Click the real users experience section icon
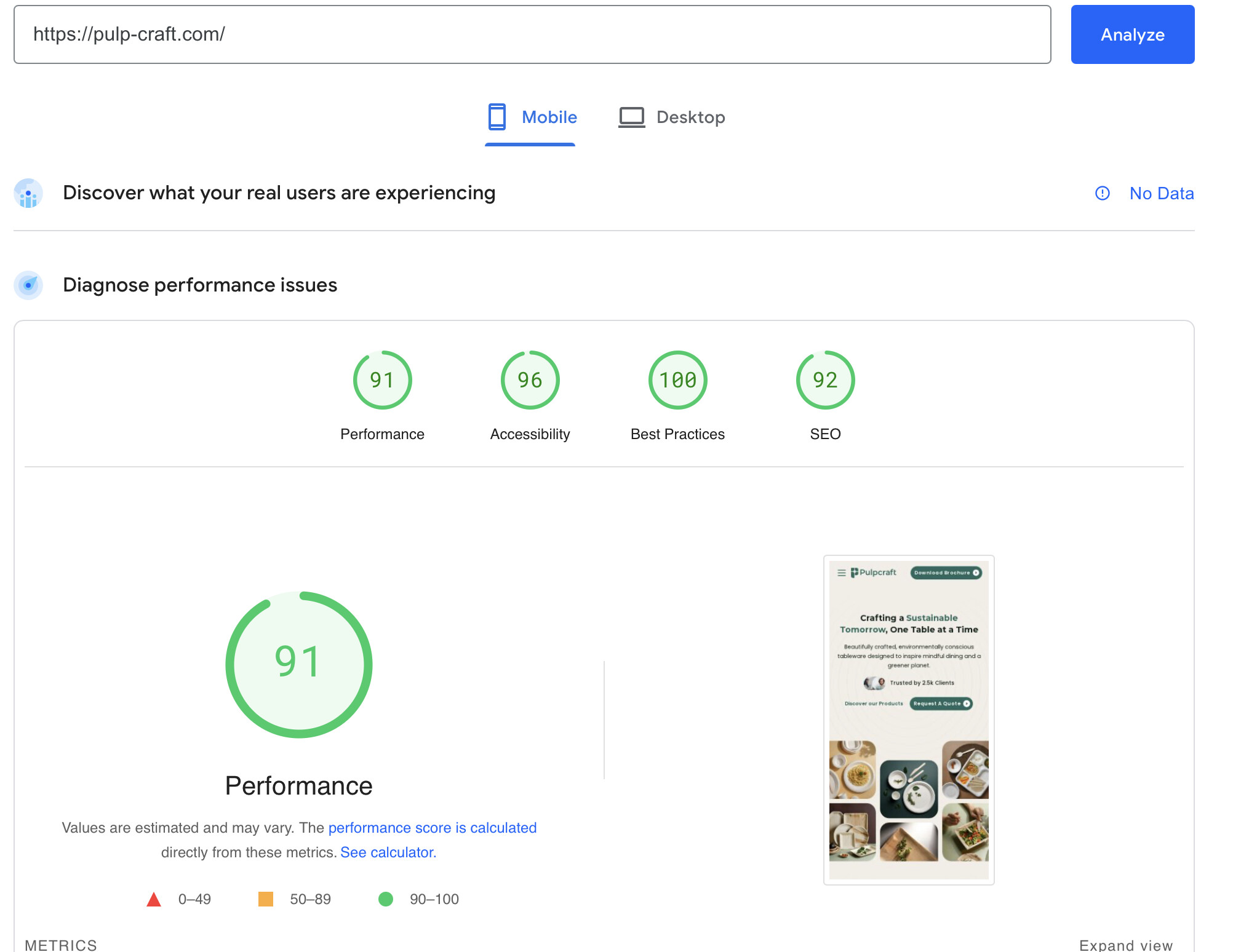The image size is (1233, 952). point(28,193)
